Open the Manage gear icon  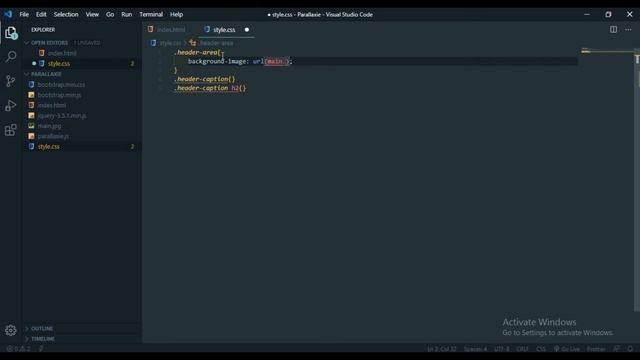point(11,330)
